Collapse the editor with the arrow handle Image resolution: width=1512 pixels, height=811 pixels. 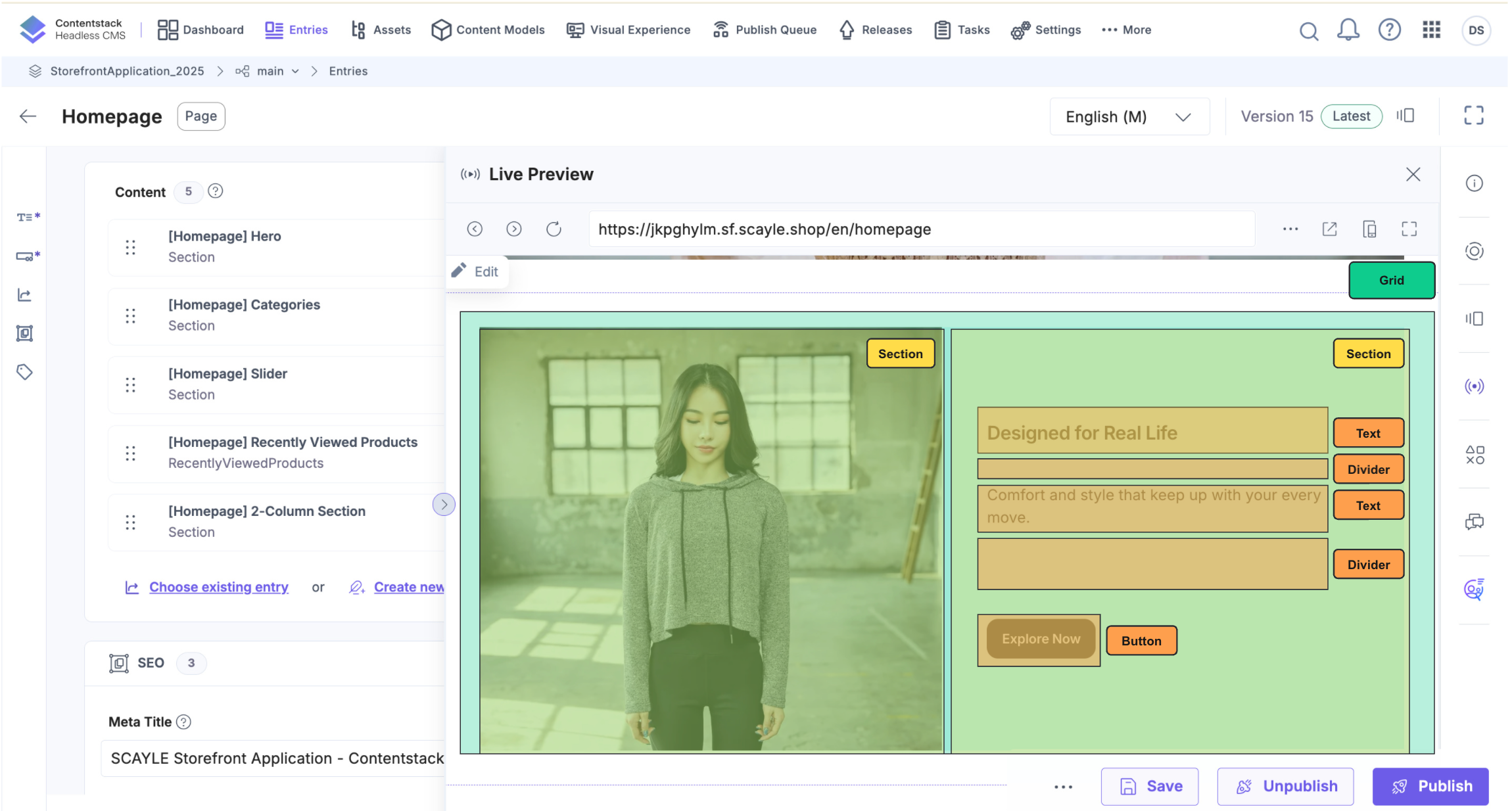[x=444, y=504]
